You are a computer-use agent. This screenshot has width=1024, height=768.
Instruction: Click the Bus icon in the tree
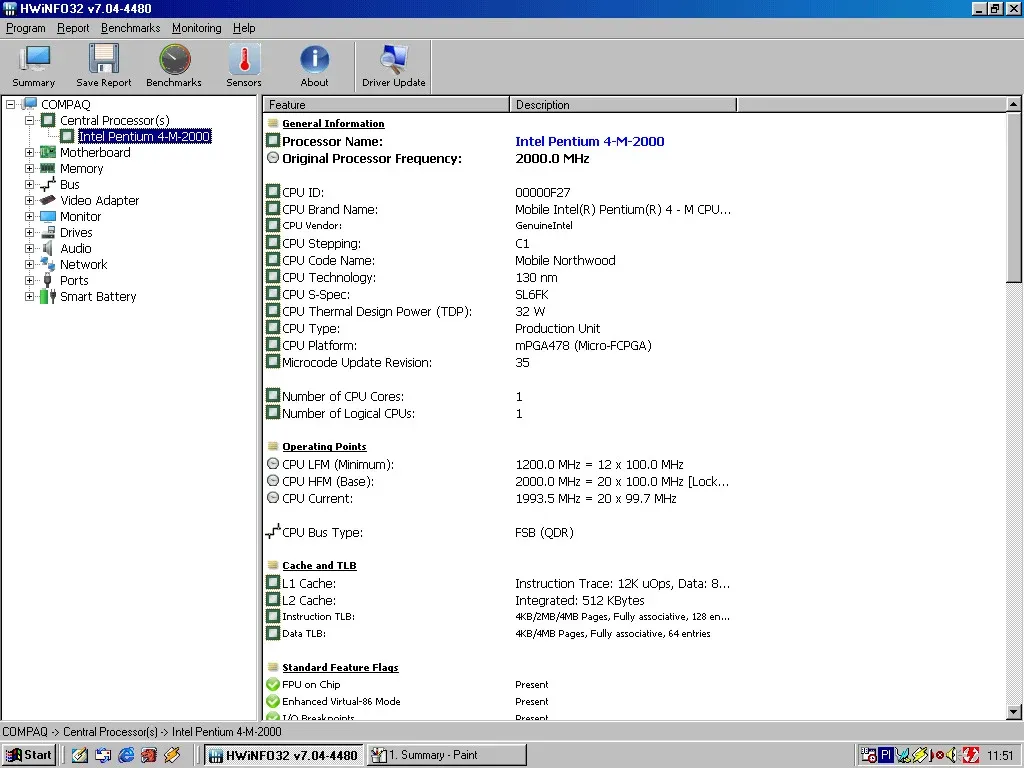coord(48,184)
